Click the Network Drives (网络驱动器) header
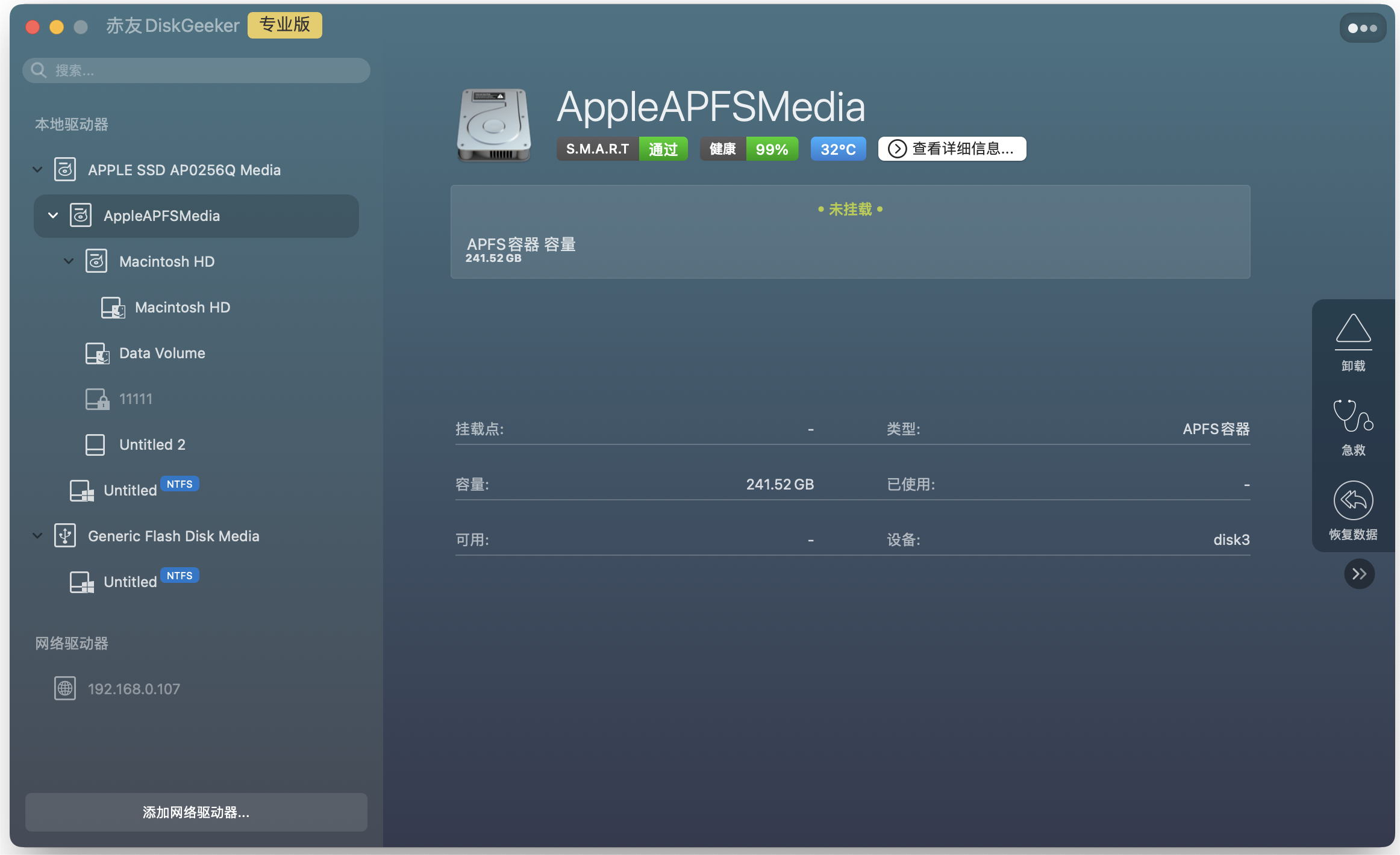Viewport: 1400px width, 855px height. (71, 643)
